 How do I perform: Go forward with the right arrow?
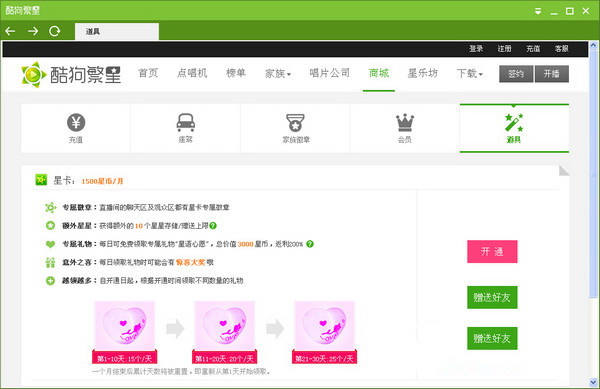point(33,31)
